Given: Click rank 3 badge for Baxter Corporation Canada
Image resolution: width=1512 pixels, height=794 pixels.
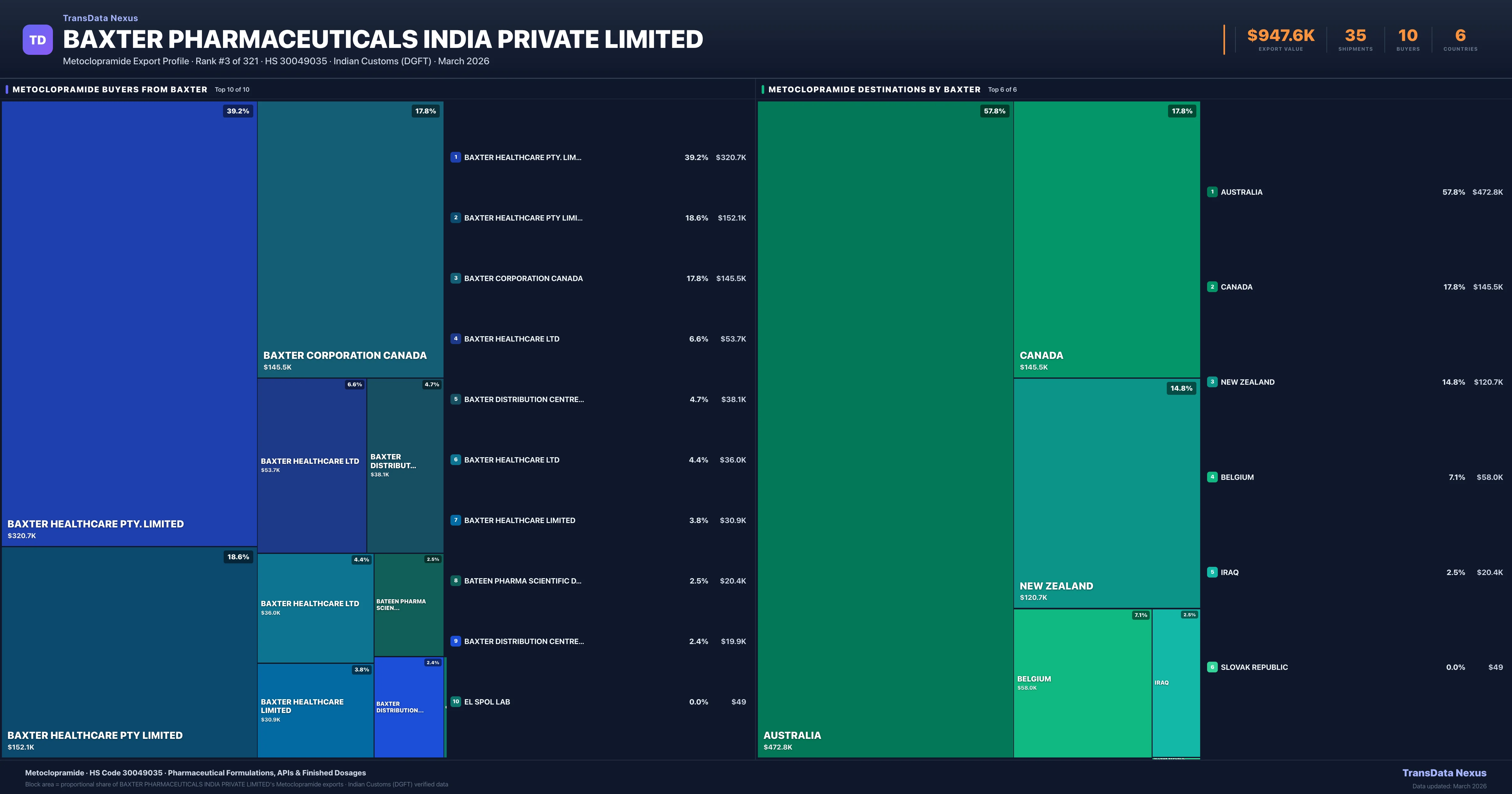Looking at the screenshot, I should [455, 278].
